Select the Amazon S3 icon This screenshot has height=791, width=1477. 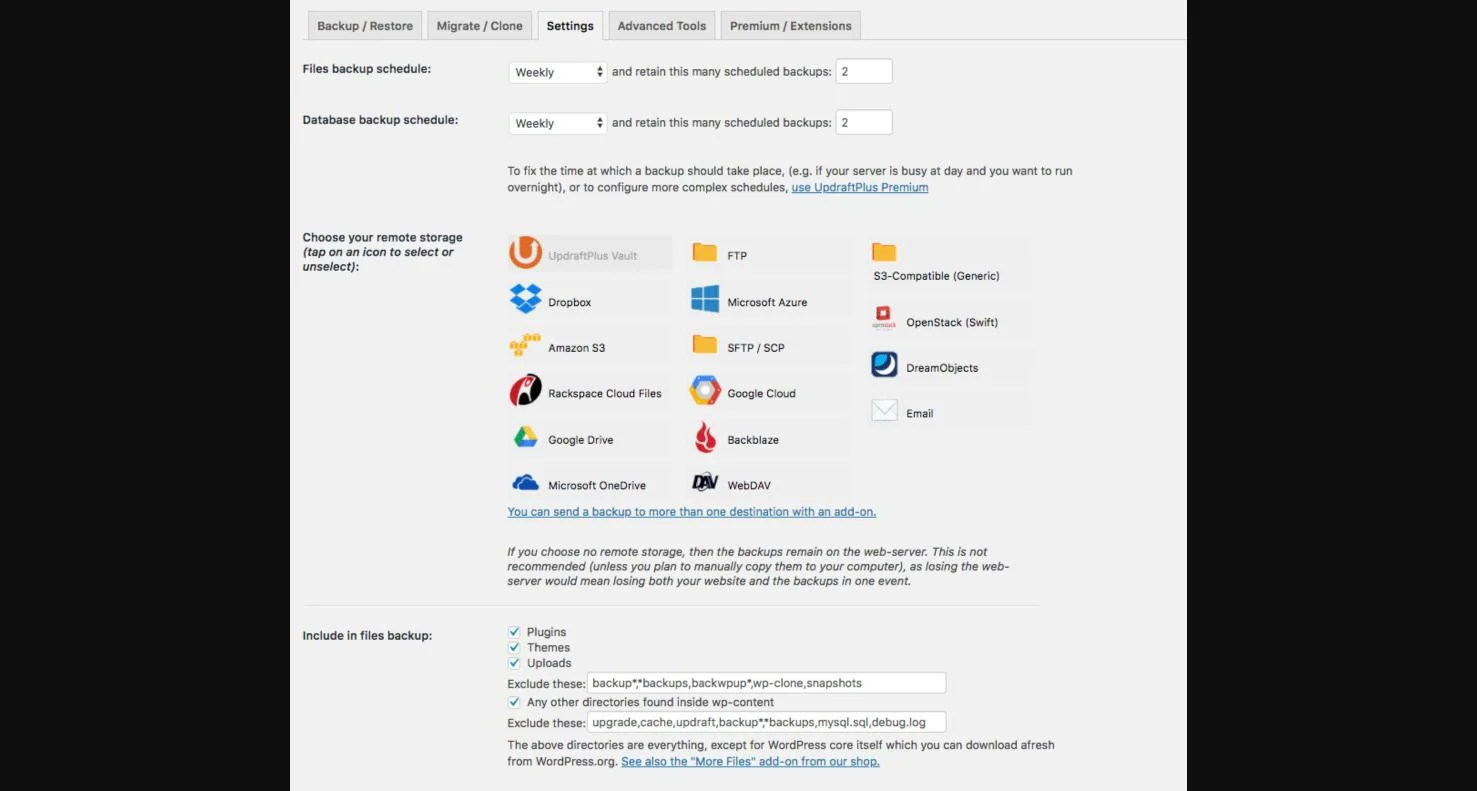tap(525, 346)
